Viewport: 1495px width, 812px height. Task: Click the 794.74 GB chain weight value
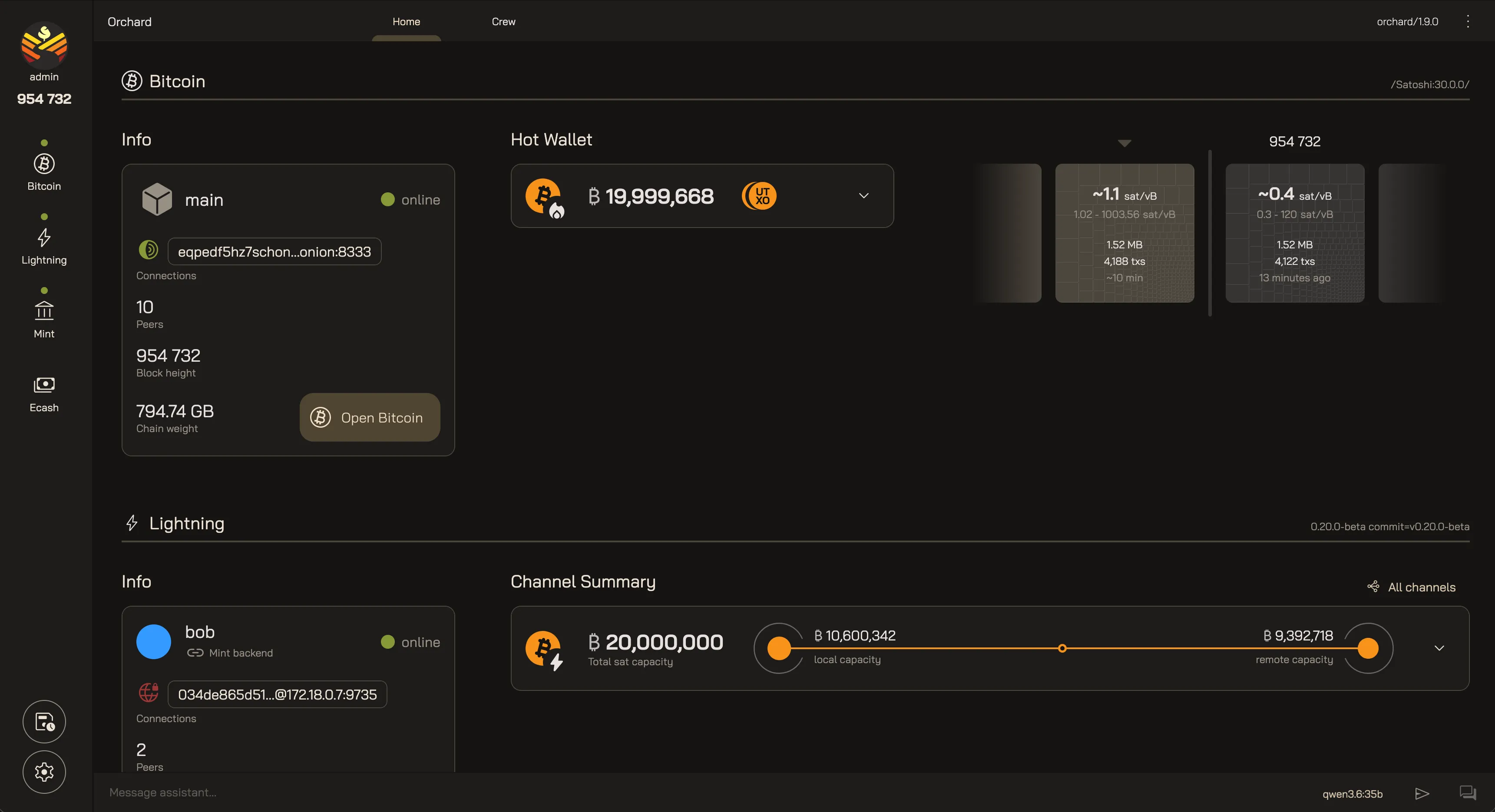click(x=175, y=411)
